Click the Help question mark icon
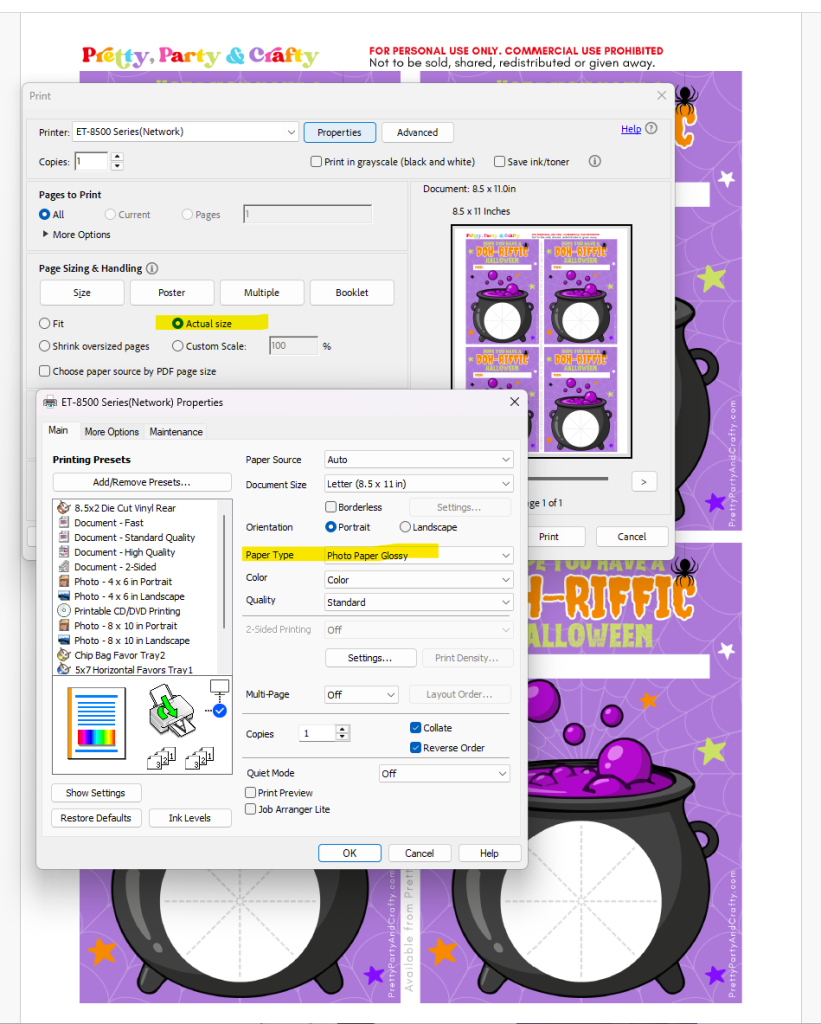Image resolution: width=821 pixels, height=1024 pixels. click(x=651, y=129)
